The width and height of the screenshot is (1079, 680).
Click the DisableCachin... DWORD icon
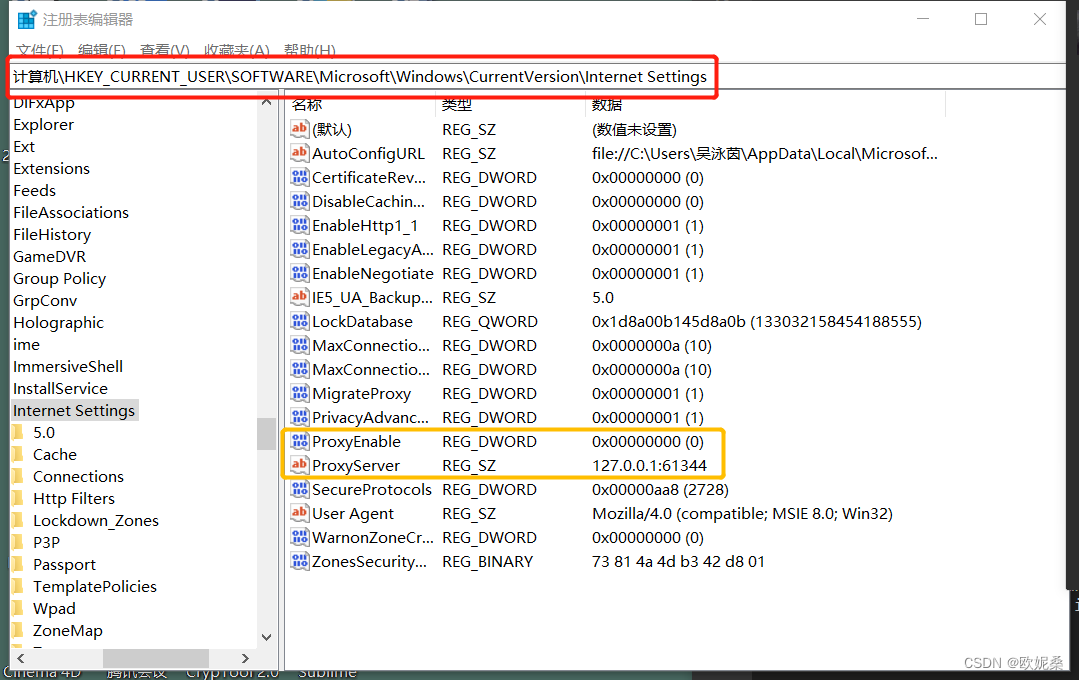299,201
